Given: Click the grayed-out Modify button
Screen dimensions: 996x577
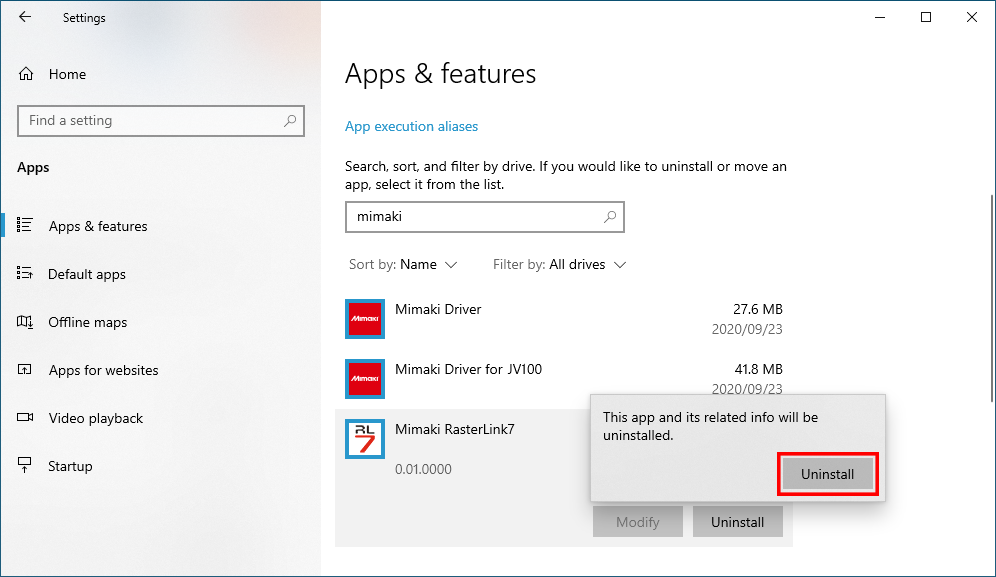Looking at the screenshot, I should tap(637, 521).
